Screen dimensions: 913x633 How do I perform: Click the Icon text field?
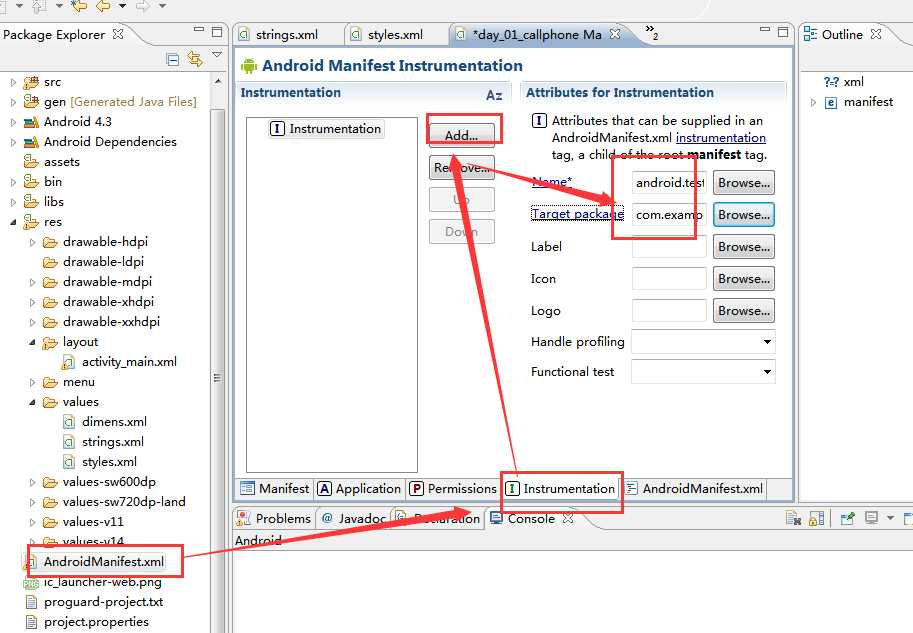pos(669,279)
